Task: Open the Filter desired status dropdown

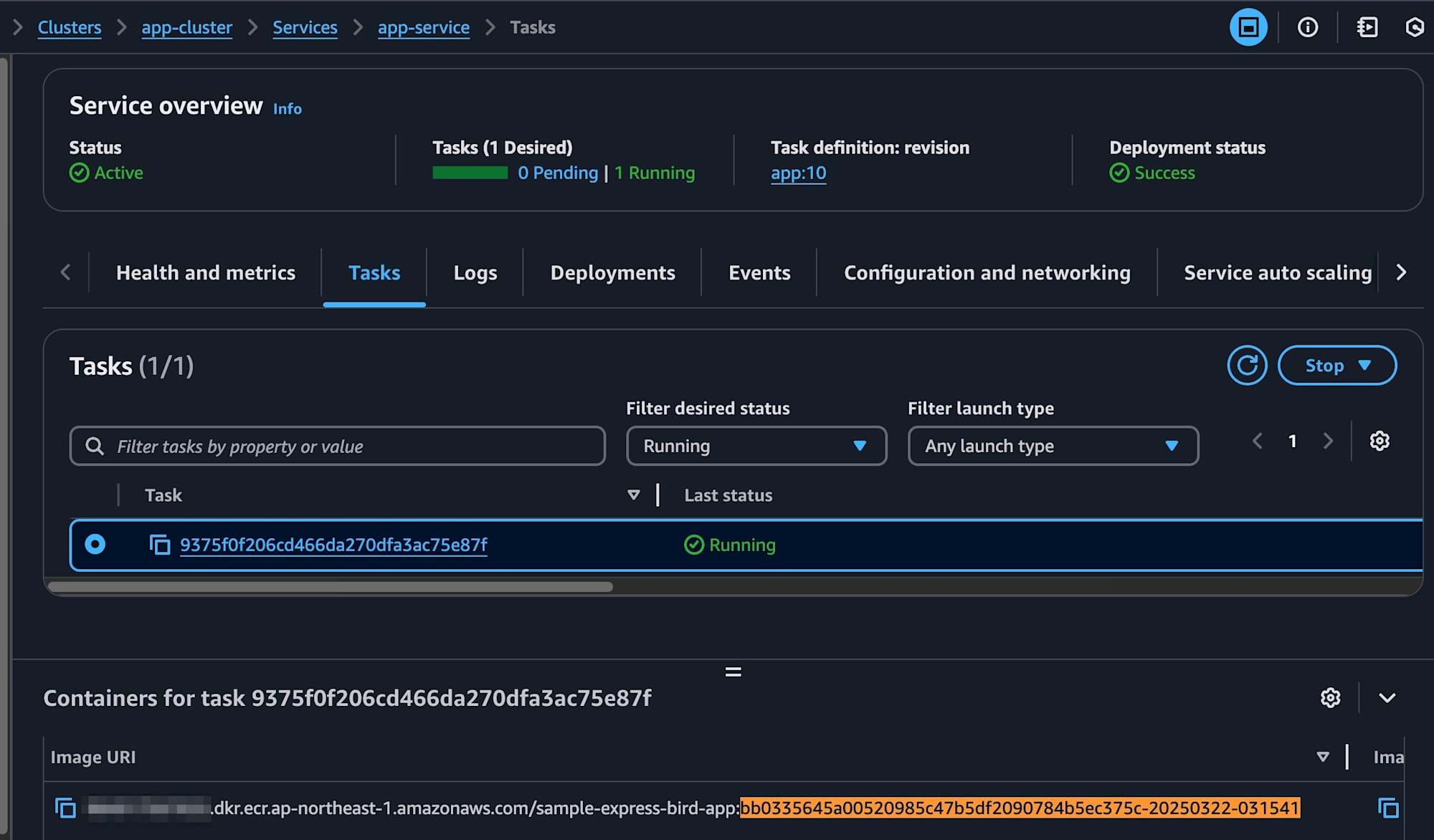Action: coord(754,446)
